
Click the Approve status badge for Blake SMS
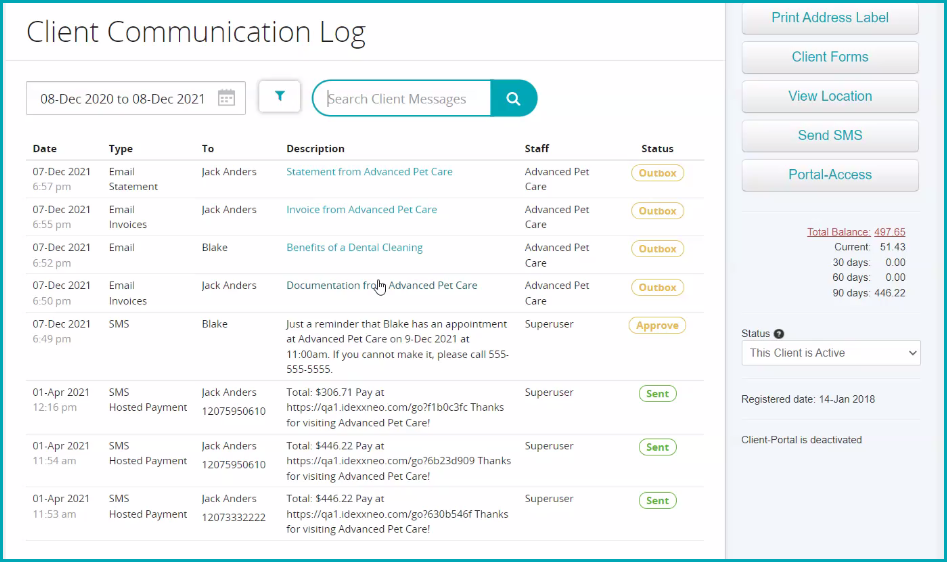click(x=657, y=325)
